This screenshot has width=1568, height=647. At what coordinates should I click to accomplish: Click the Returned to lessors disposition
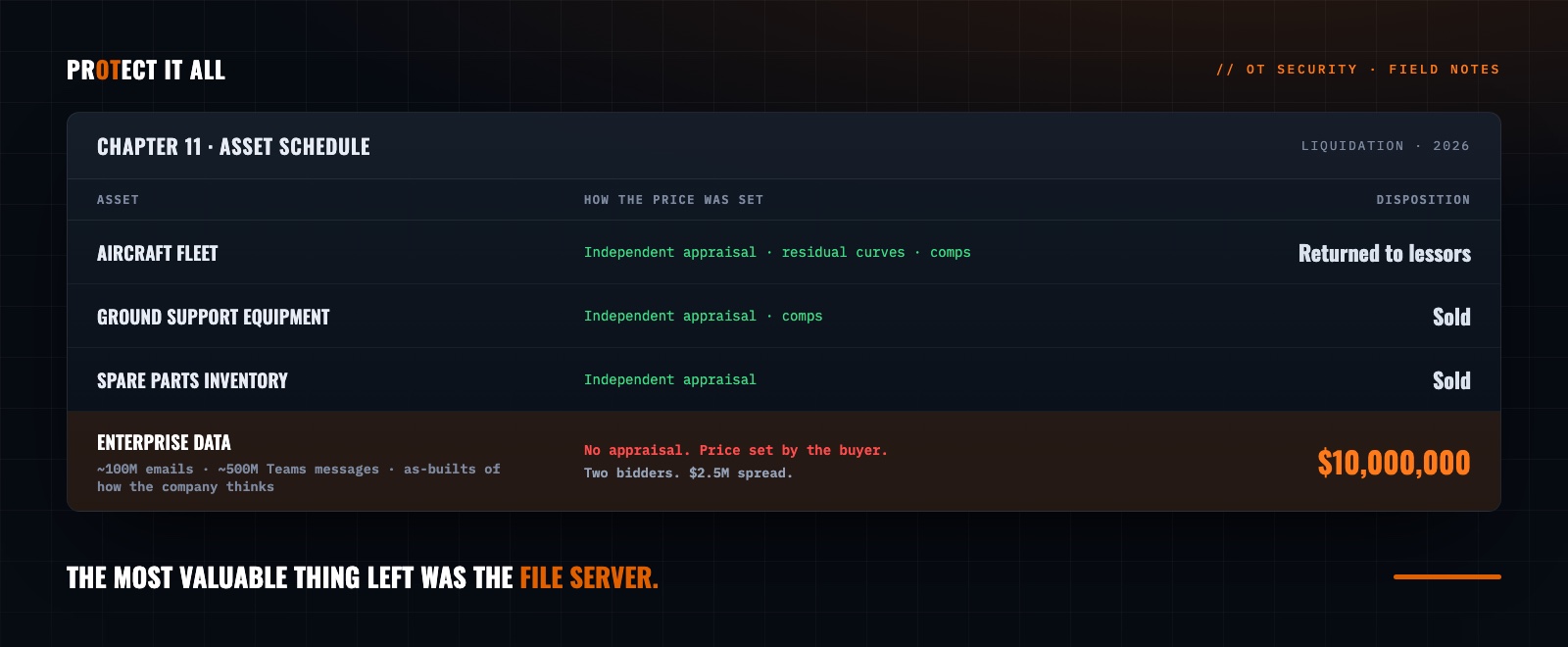(1385, 253)
